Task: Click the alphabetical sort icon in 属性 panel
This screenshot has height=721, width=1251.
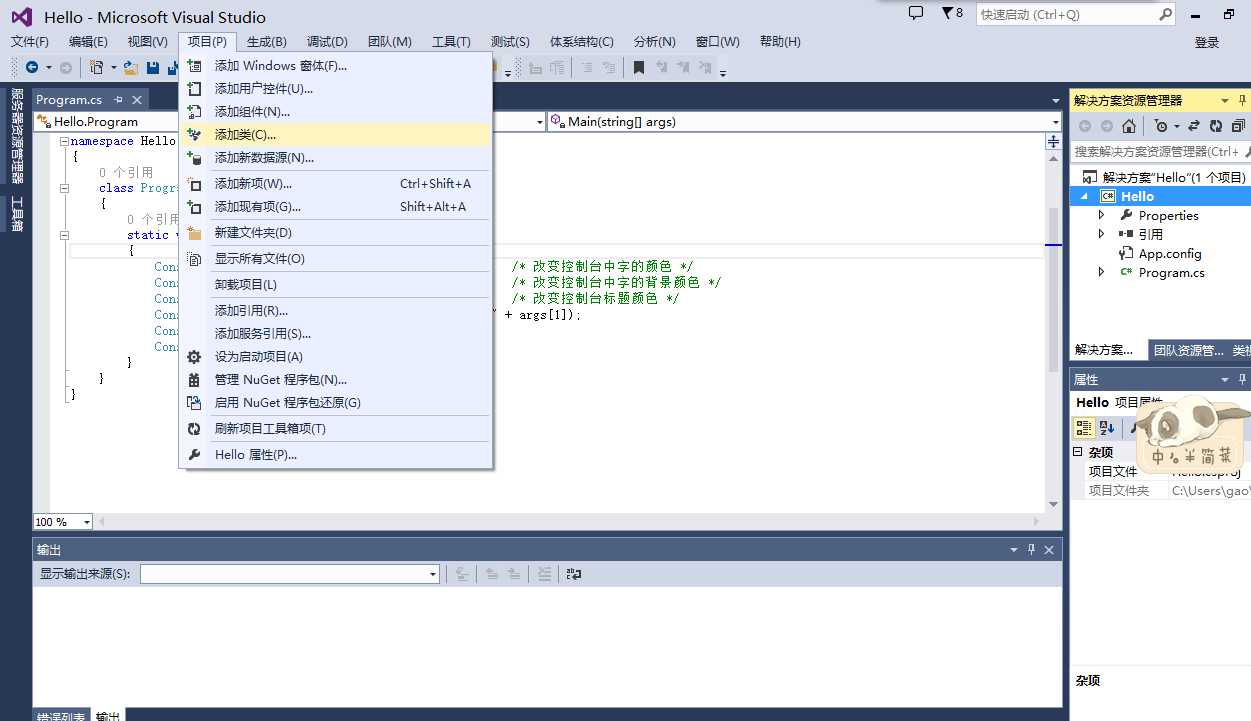Action: 1107,427
